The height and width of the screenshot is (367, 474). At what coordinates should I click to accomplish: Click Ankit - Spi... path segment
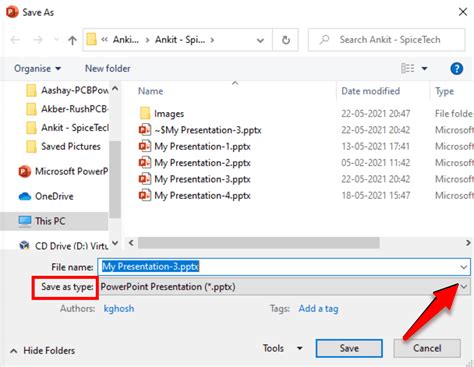pyautogui.click(x=180, y=40)
